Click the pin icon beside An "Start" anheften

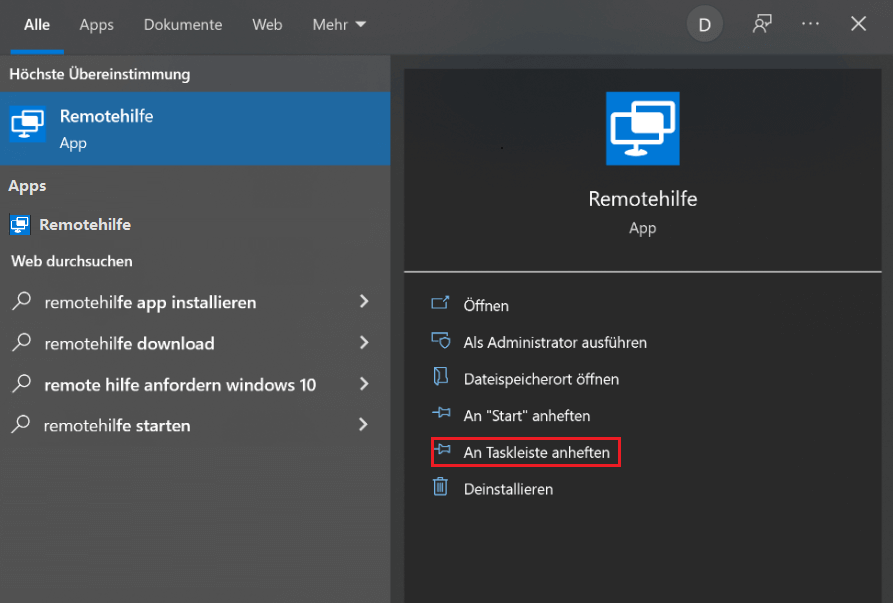tap(441, 413)
